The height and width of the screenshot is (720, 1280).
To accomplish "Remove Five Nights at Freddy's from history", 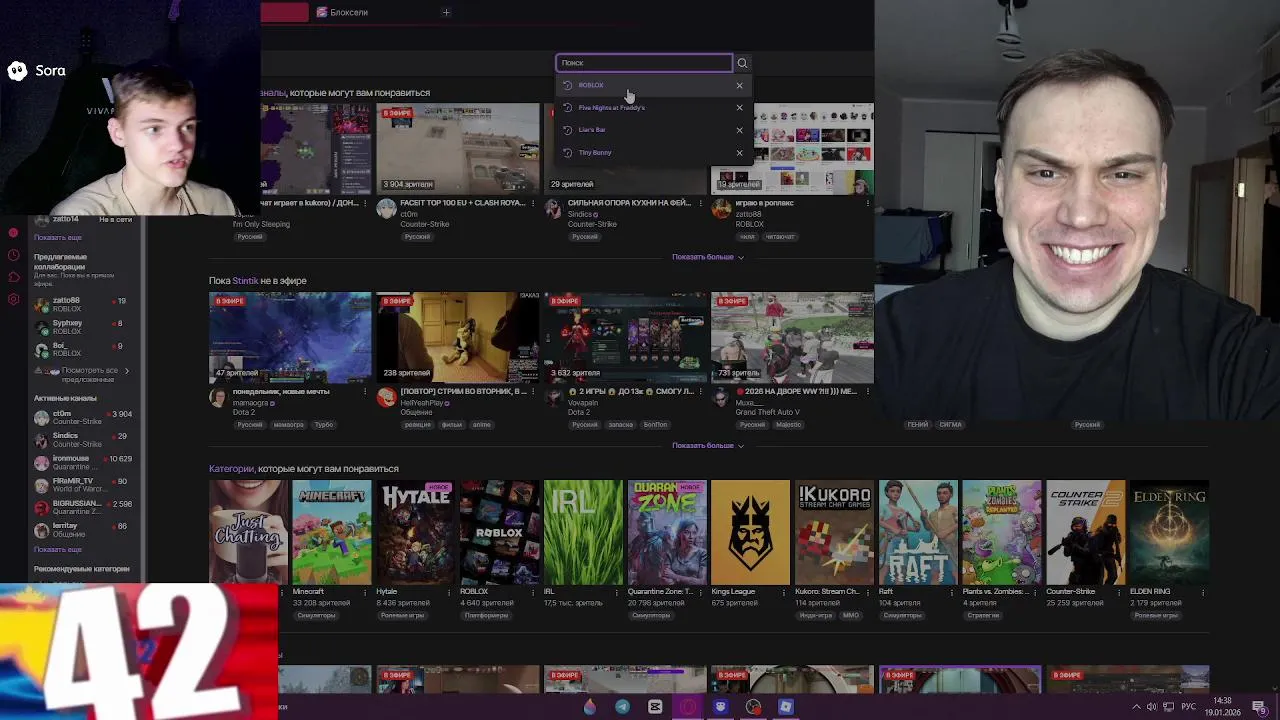I will (739, 107).
